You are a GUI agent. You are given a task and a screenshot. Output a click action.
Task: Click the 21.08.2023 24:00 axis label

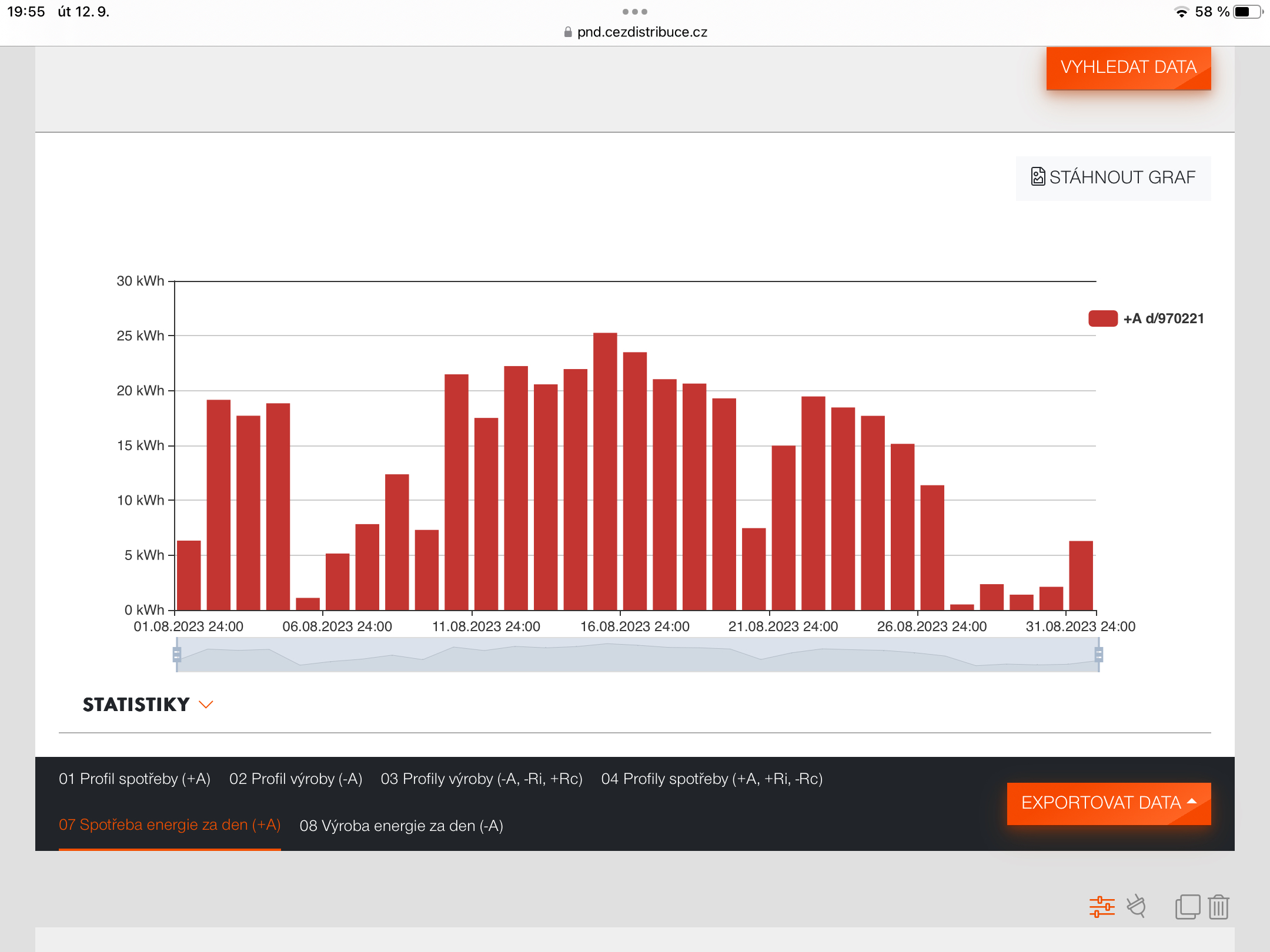(783, 626)
